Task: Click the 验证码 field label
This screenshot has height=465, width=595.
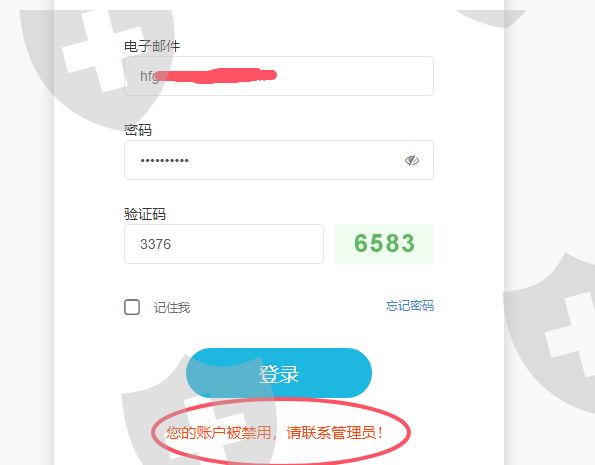Action: click(x=145, y=214)
